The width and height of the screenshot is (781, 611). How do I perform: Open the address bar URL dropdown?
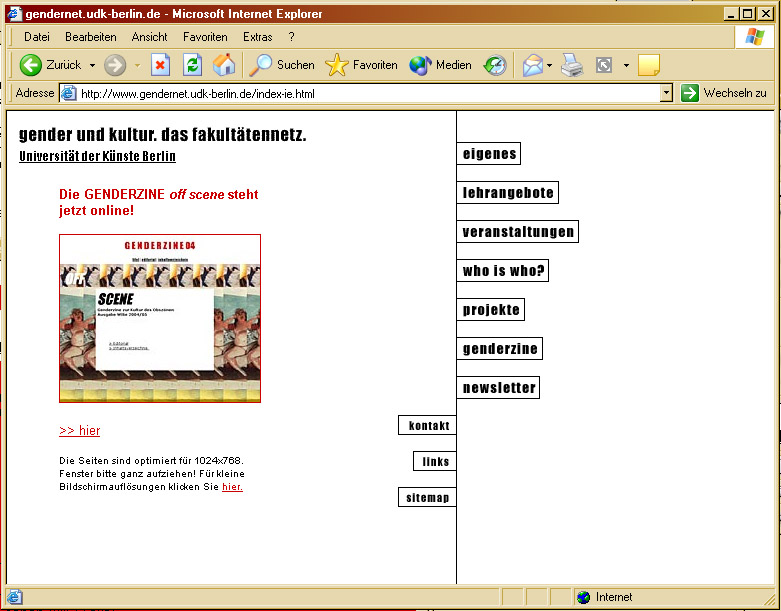tap(666, 93)
